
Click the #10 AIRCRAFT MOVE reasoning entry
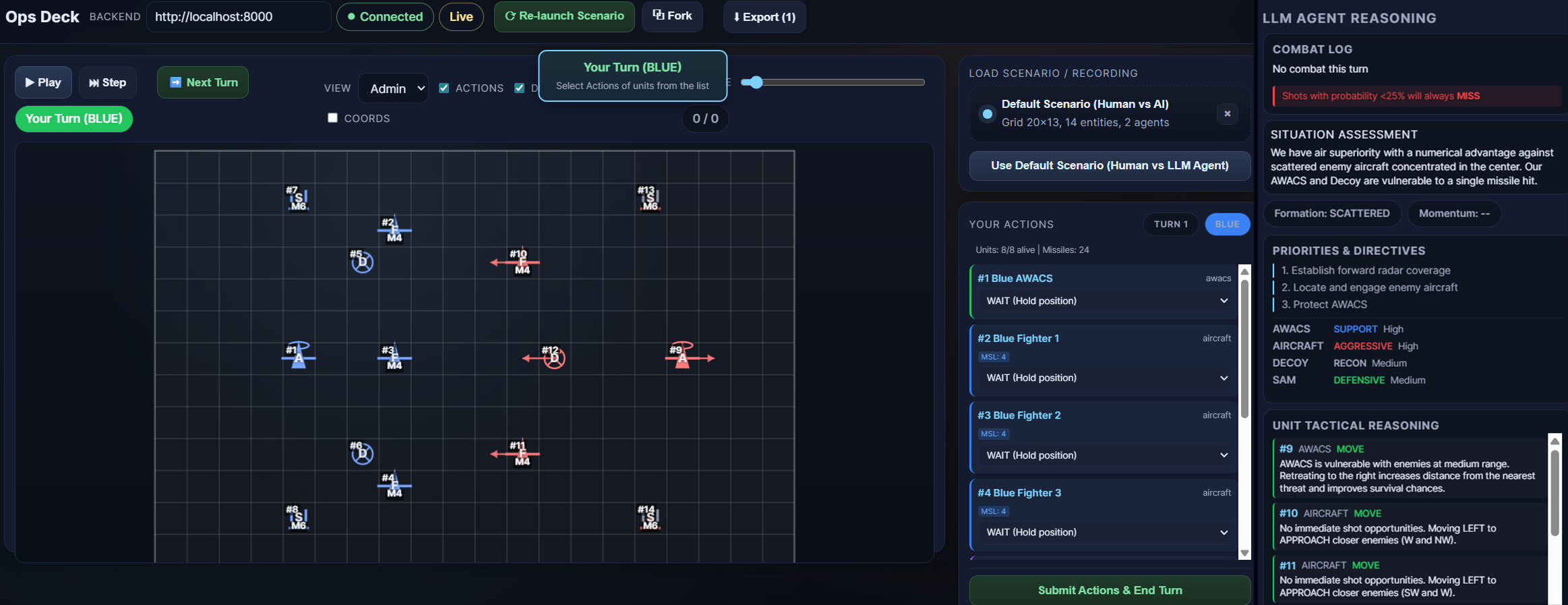coord(1409,527)
